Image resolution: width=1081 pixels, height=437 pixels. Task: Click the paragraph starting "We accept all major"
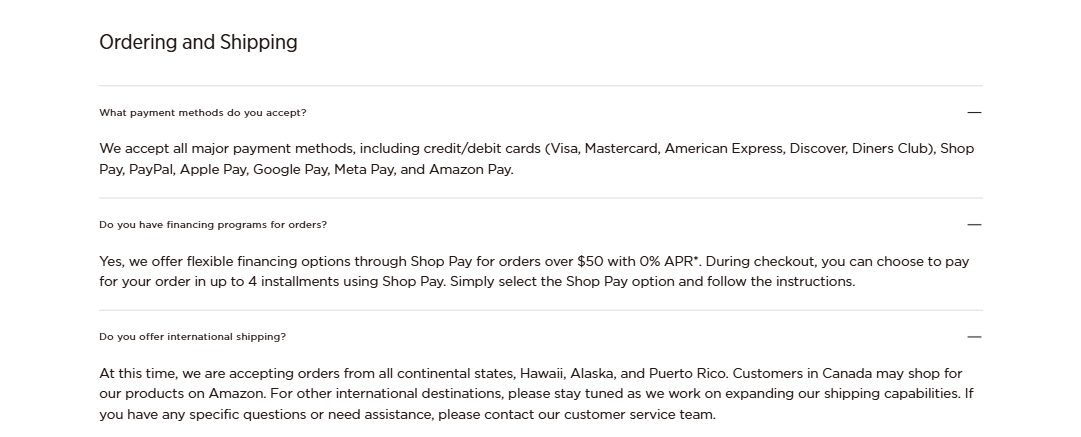click(536, 159)
